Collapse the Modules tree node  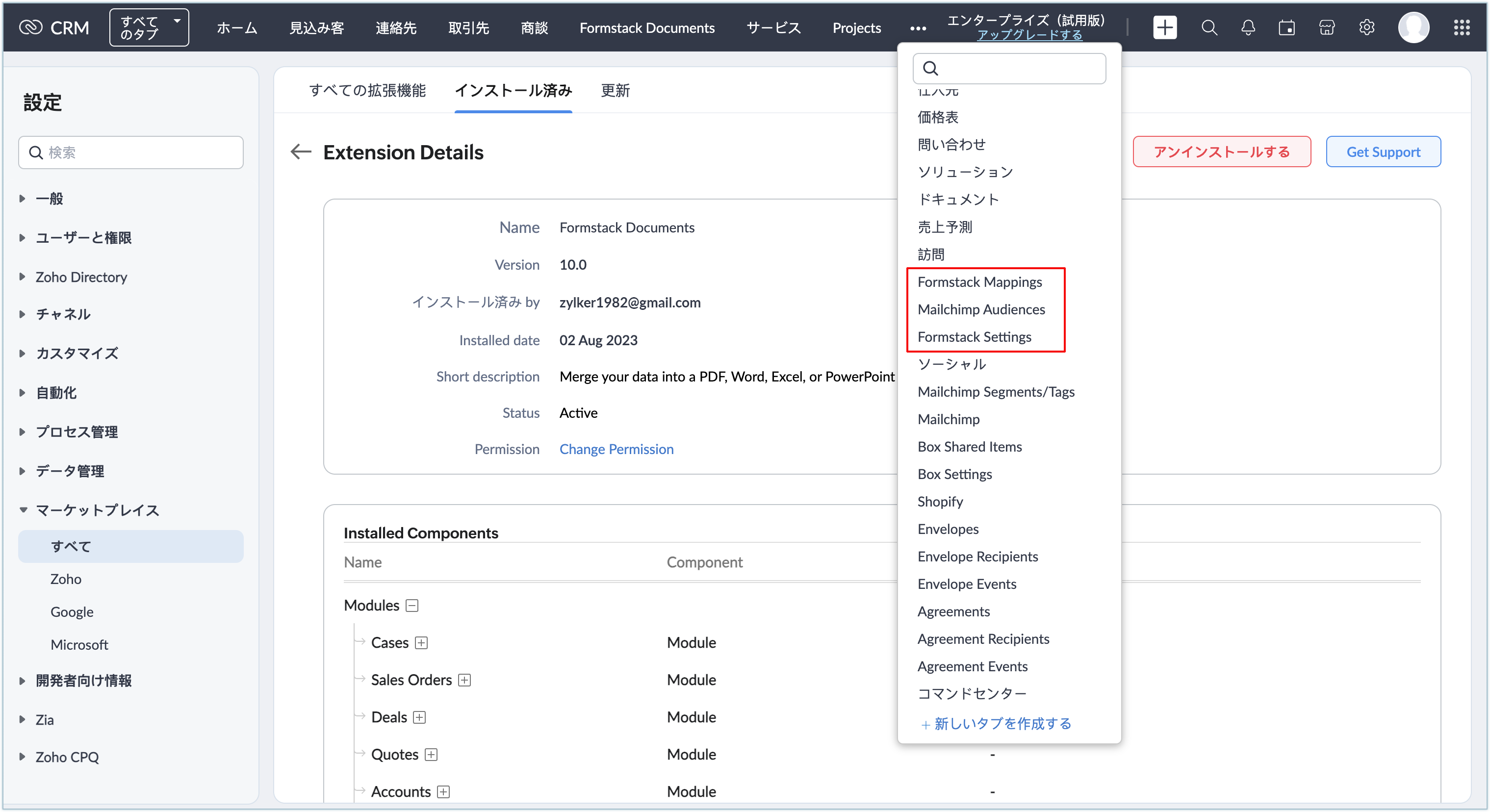pos(412,606)
